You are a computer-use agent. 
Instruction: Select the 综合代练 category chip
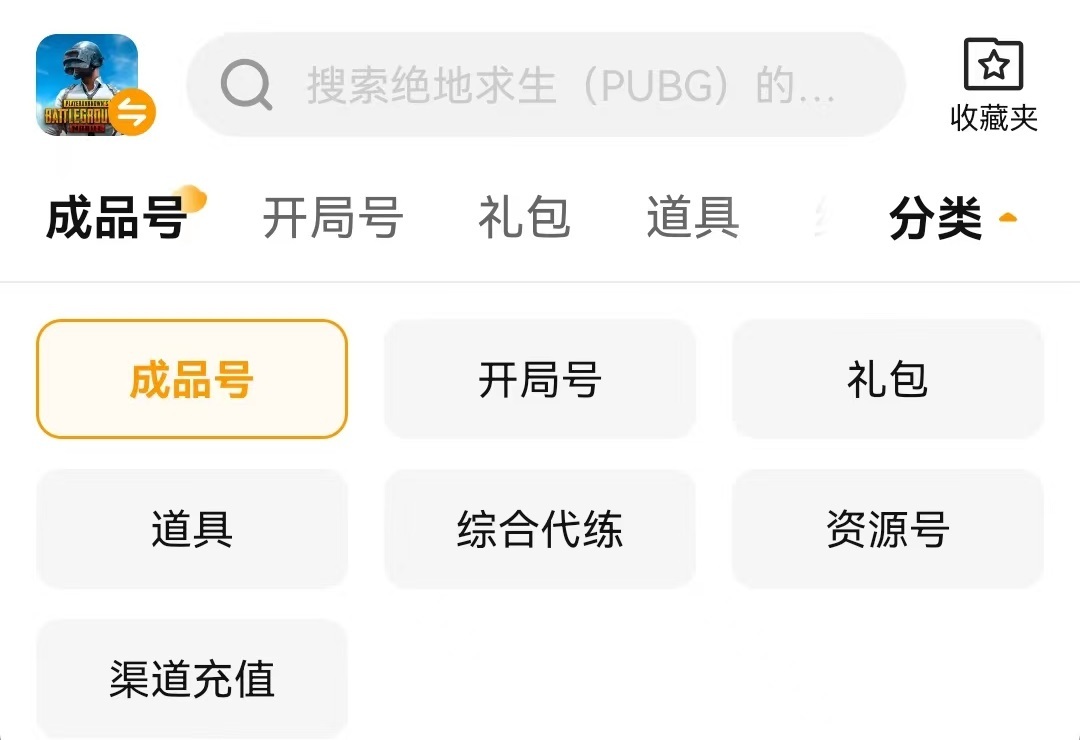(x=540, y=529)
